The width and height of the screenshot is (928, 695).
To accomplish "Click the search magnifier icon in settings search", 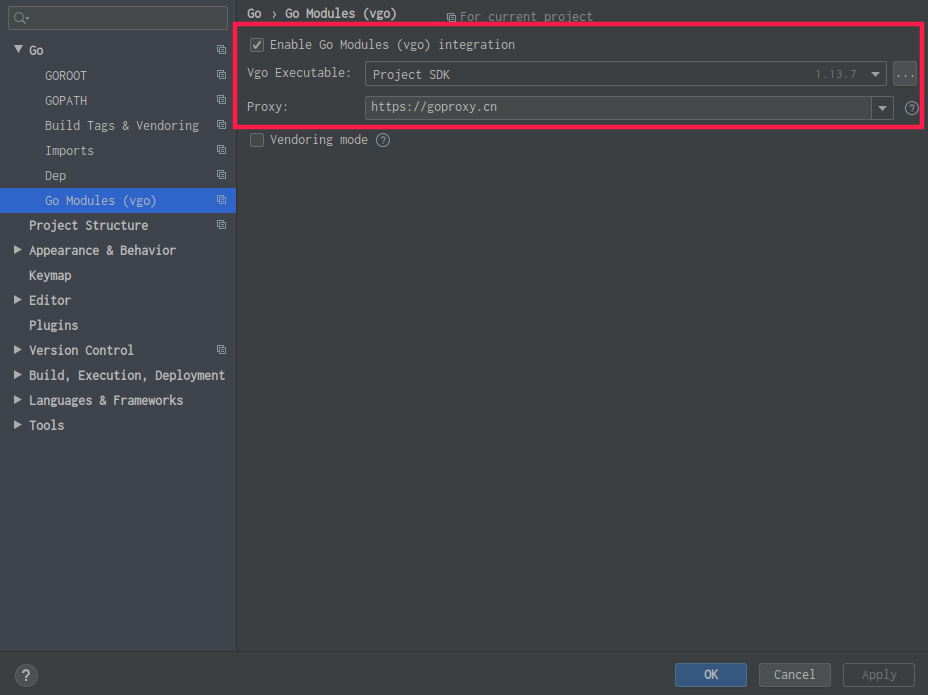I will pos(21,18).
